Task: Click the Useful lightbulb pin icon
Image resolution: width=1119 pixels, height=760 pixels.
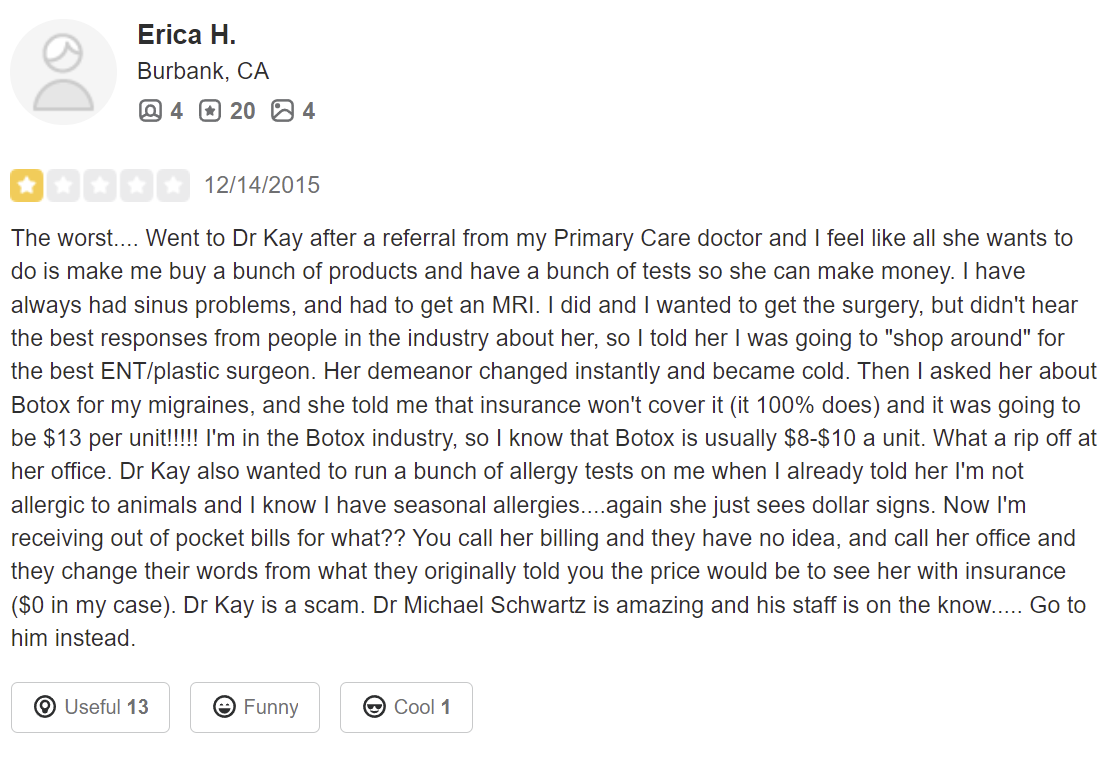Action: pyautogui.click(x=45, y=707)
